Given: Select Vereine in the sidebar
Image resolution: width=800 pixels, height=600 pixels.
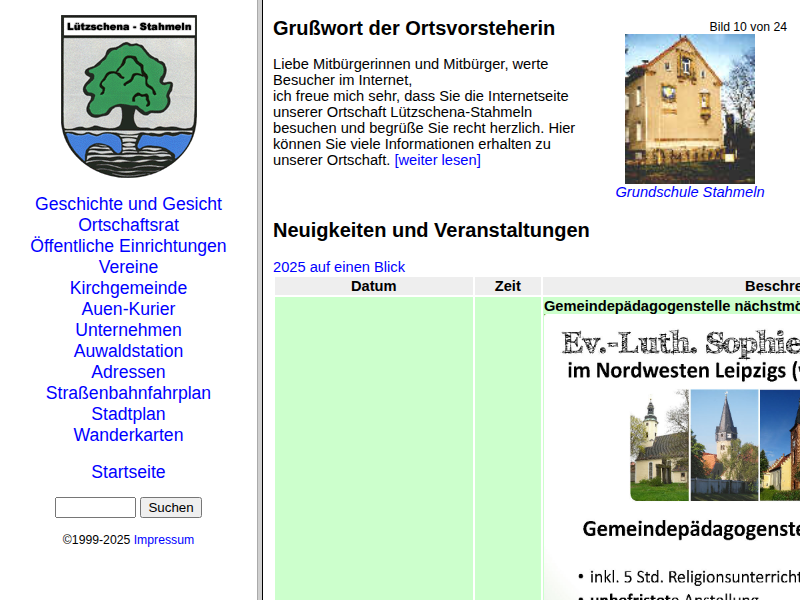Looking at the screenshot, I should [x=128, y=267].
